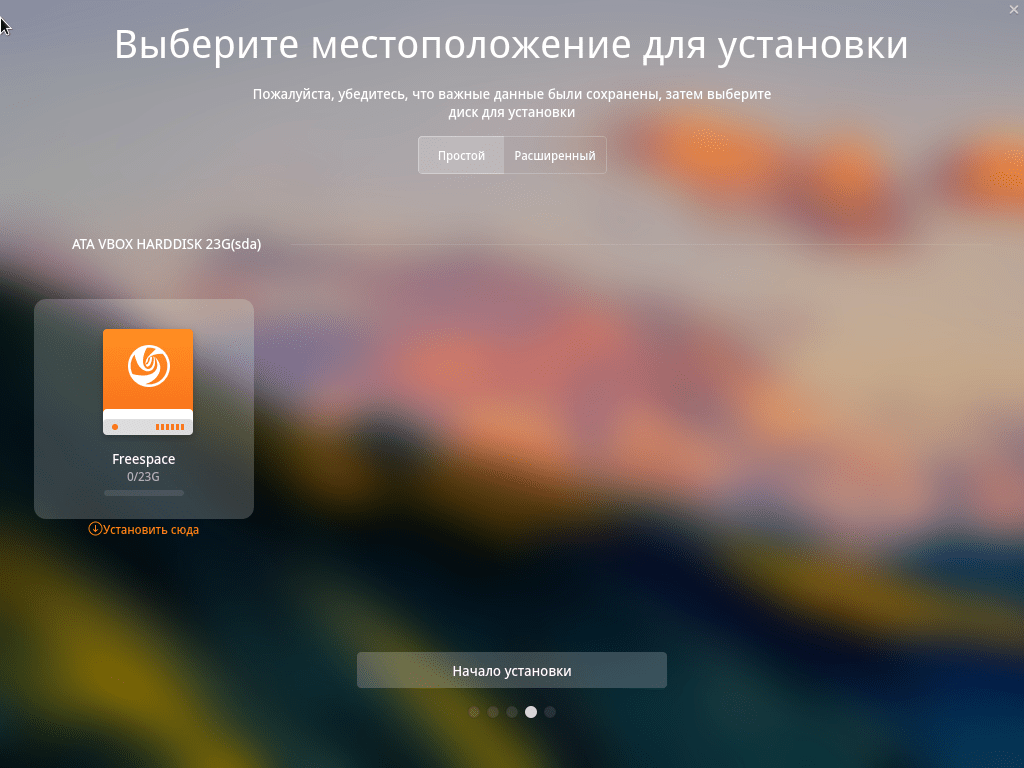Click the Начало установки button
This screenshot has height=768, width=1024.
click(512, 670)
